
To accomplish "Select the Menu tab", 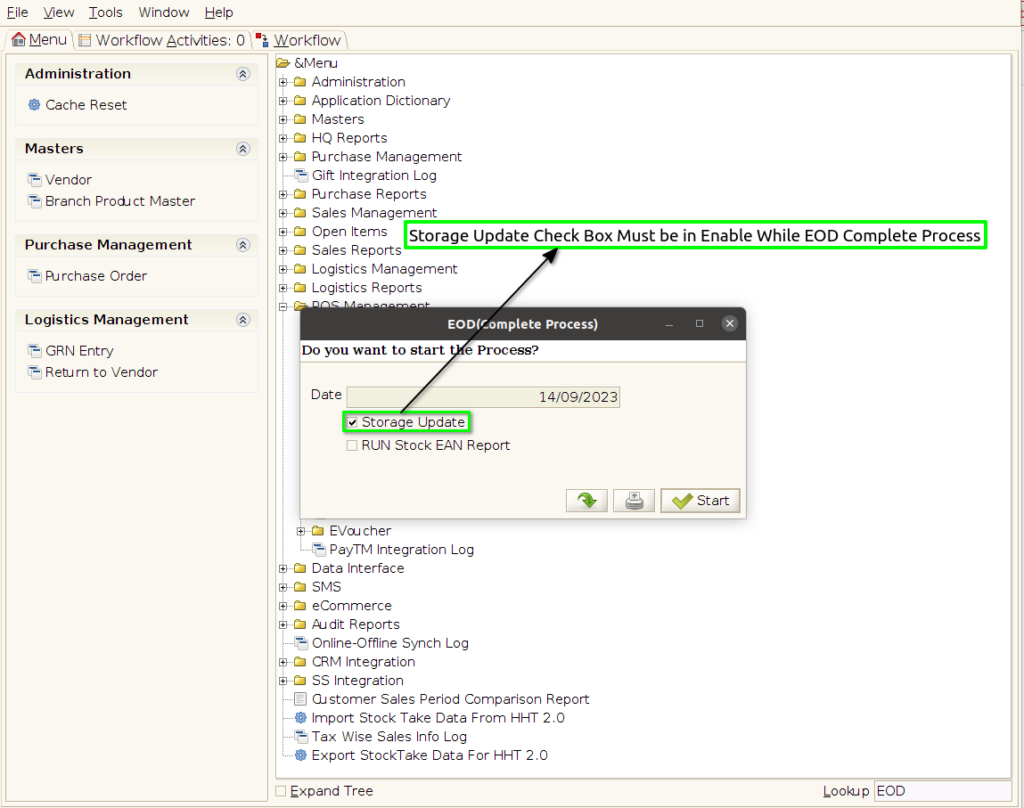I will point(39,40).
